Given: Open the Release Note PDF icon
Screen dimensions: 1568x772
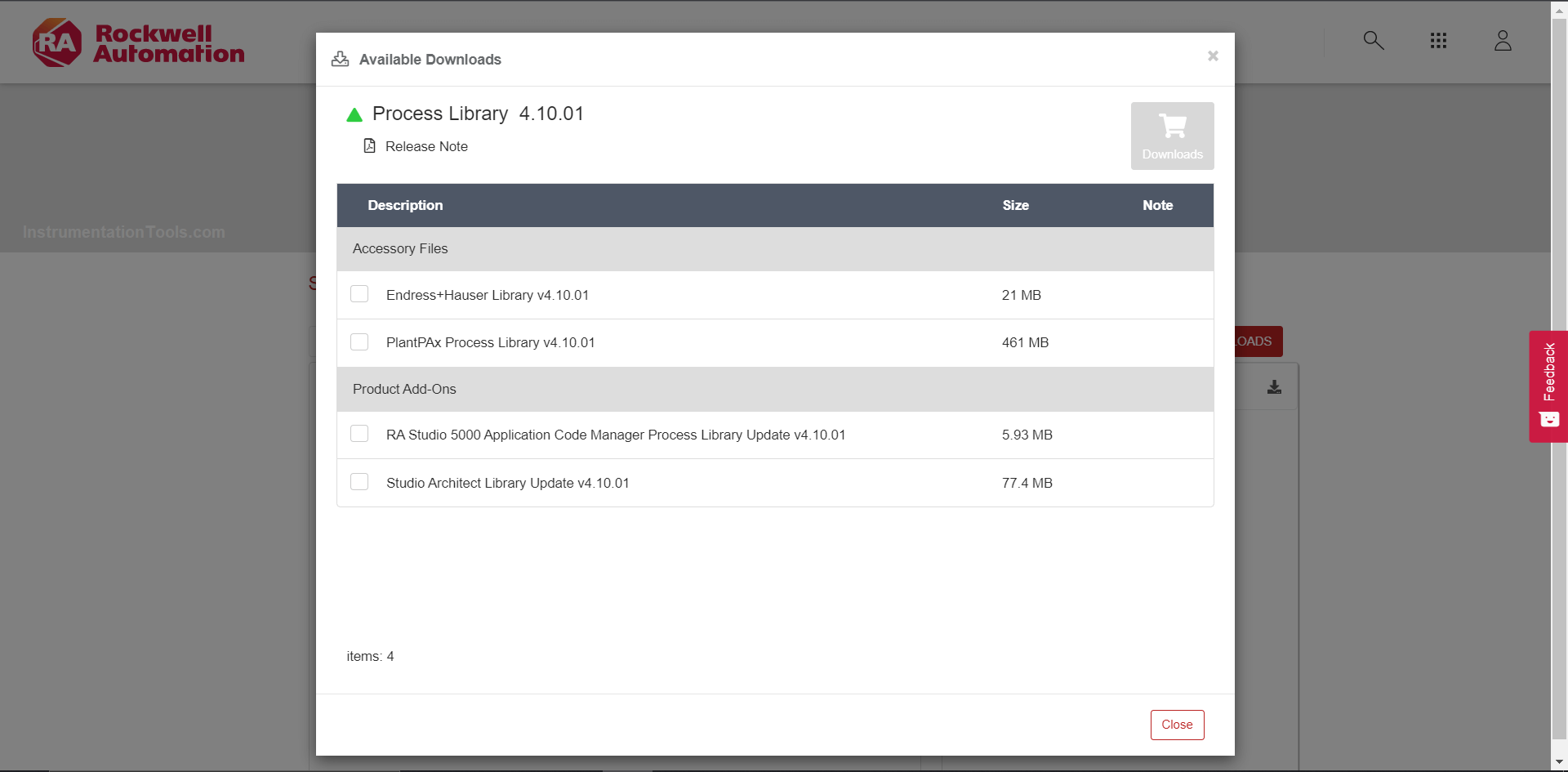Looking at the screenshot, I should [369, 145].
